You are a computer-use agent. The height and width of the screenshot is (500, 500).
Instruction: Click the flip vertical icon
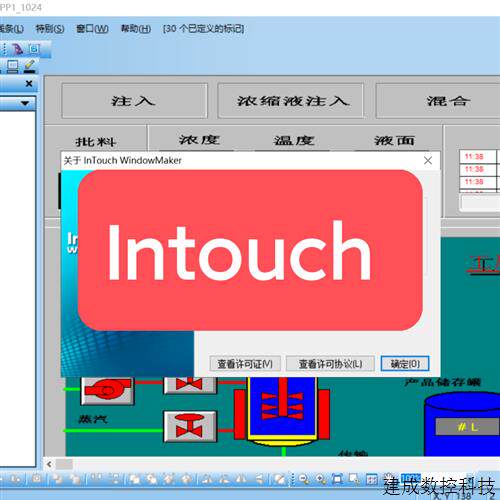point(259,479)
